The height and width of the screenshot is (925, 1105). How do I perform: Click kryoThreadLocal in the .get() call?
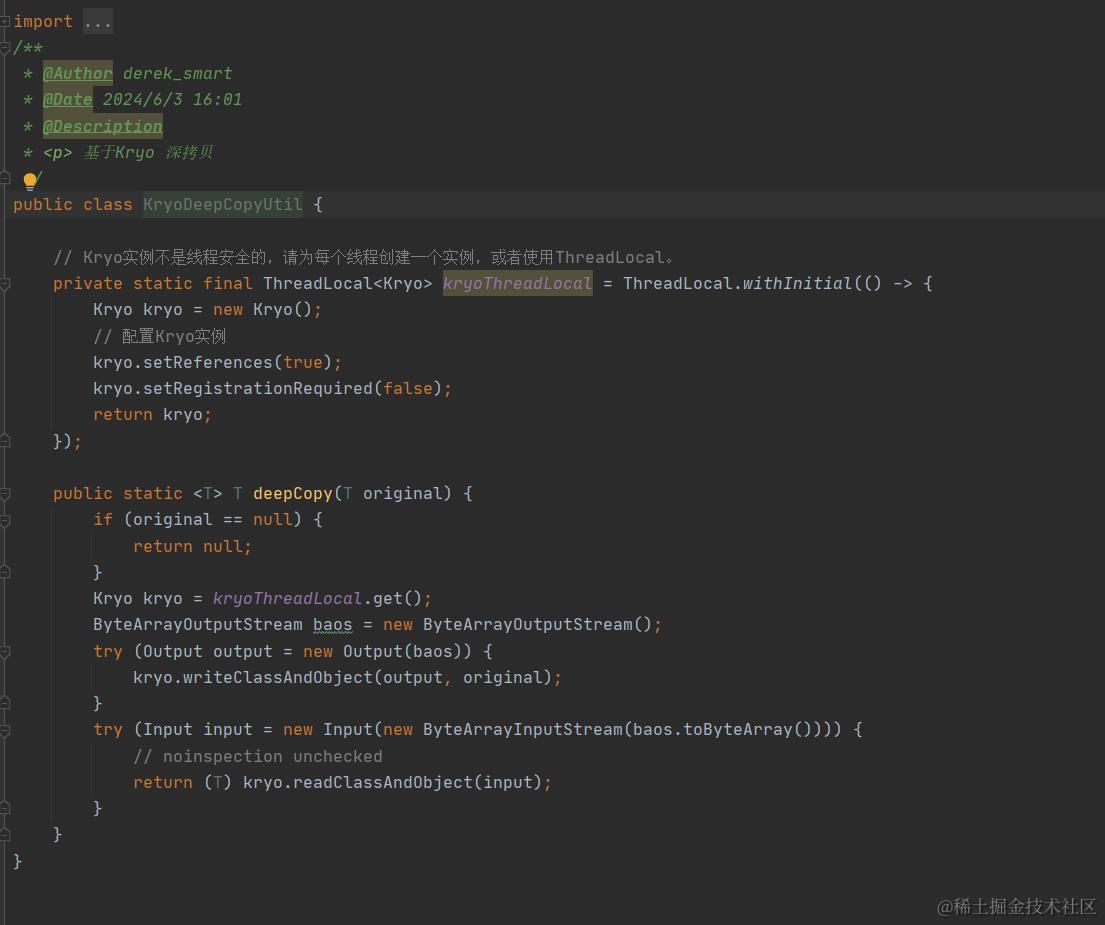[x=288, y=598]
